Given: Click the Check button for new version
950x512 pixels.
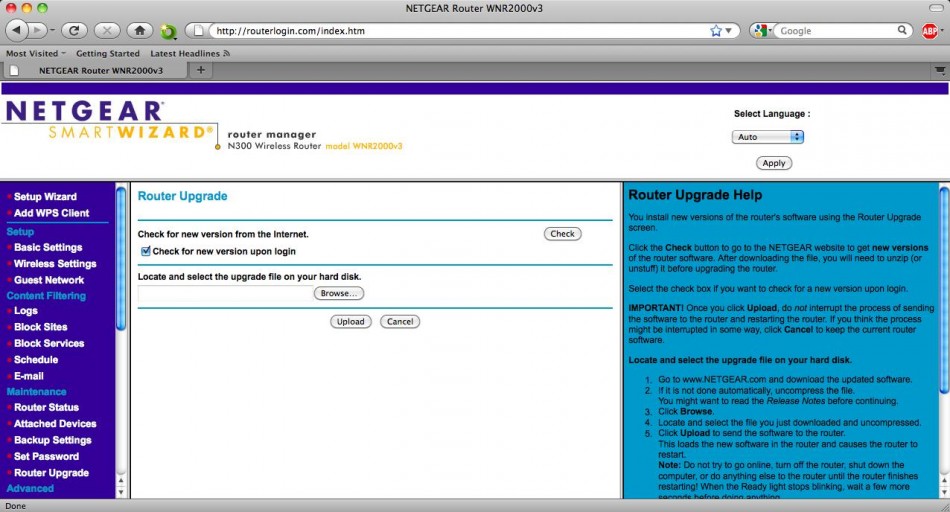Looking at the screenshot, I should point(563,234).
